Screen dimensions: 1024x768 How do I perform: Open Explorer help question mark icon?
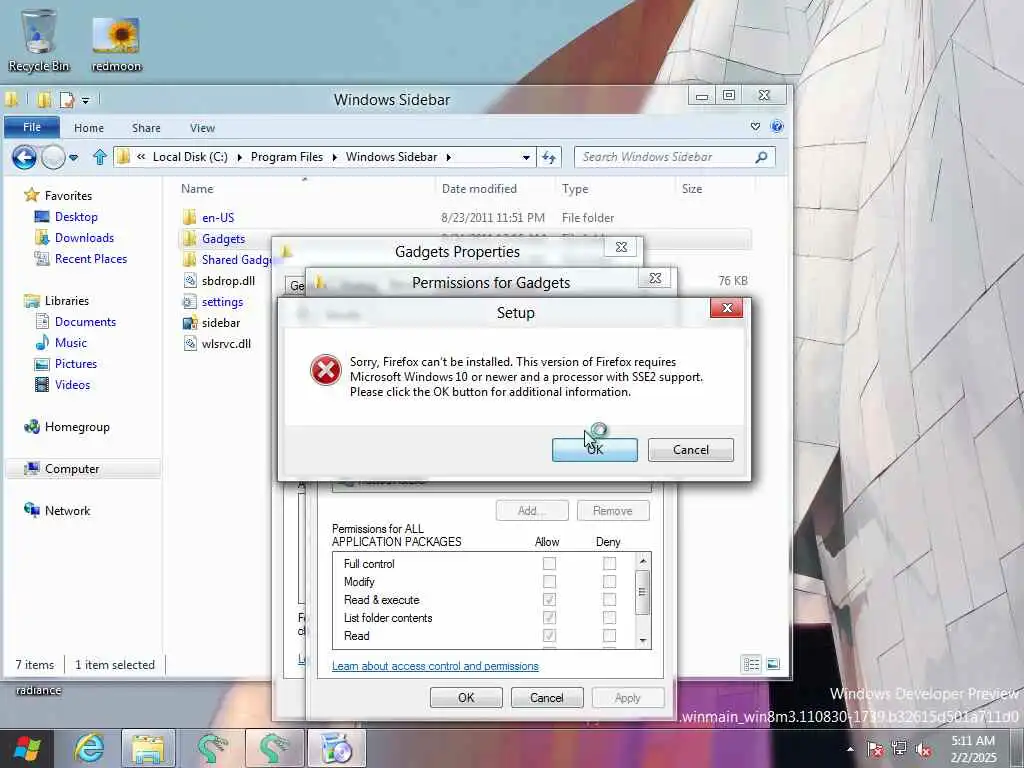[776, 127]
